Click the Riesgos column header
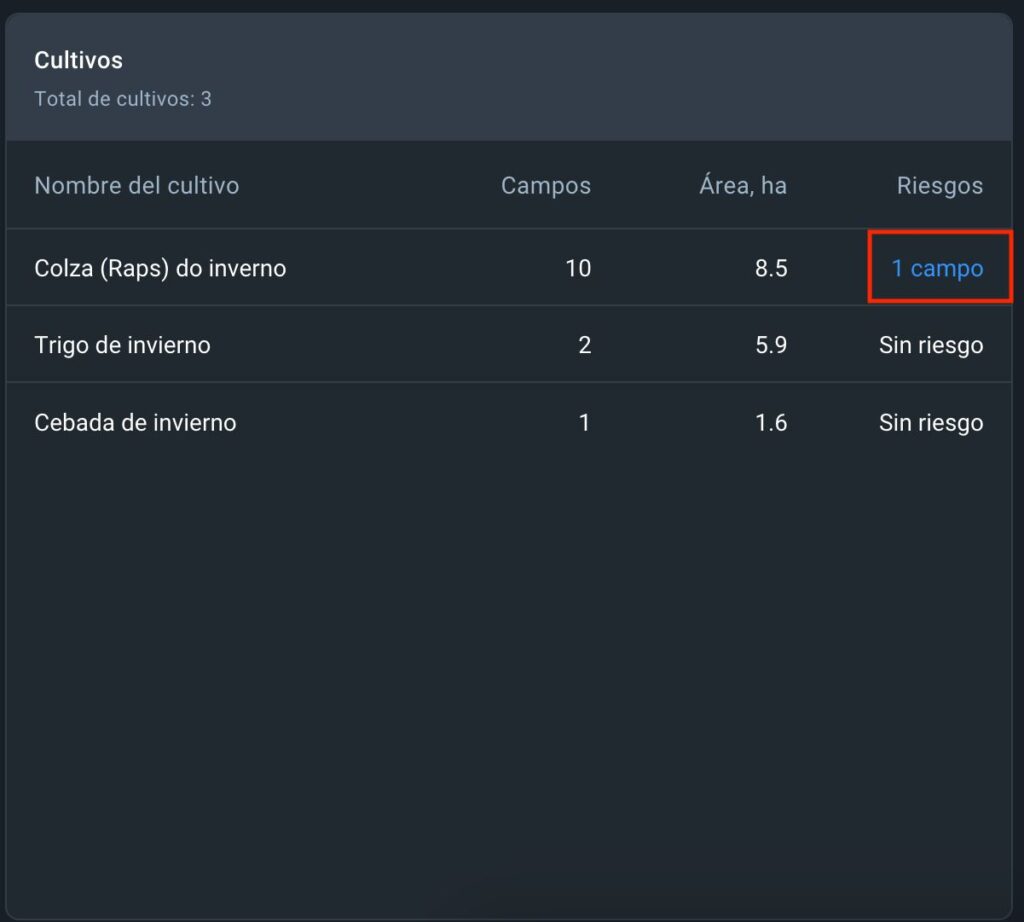Viewport: 1024px width, 922px height. (939, 185)
